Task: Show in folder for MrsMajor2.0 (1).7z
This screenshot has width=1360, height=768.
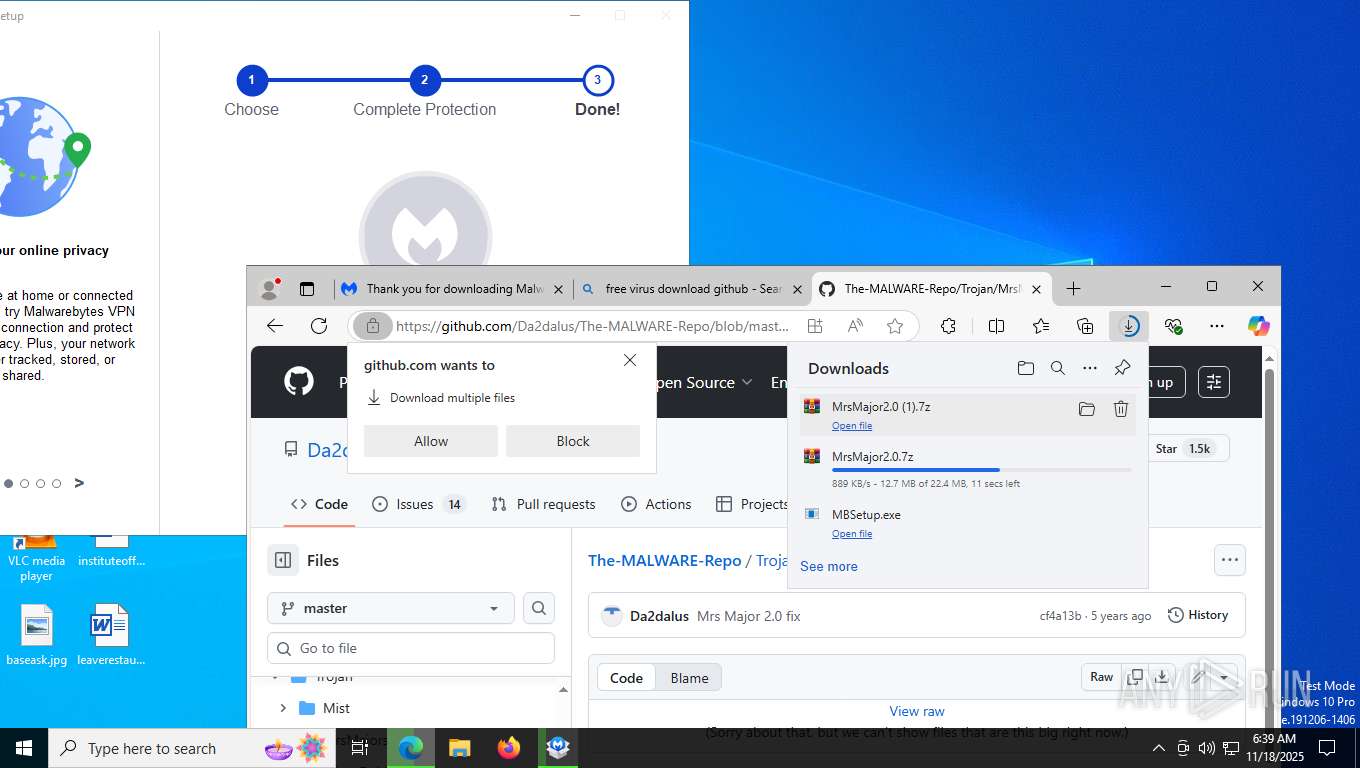Action: pos(1087,408)
